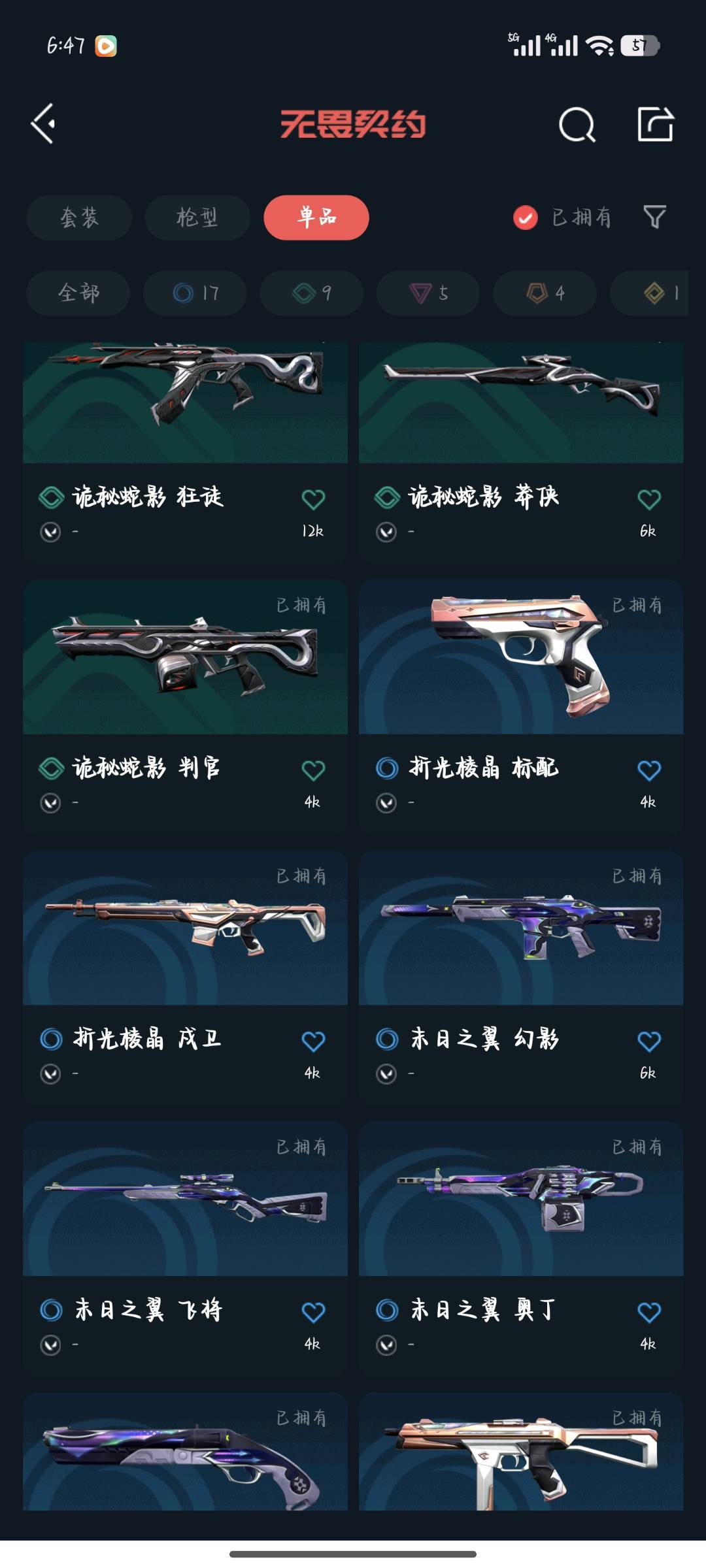This screenshot has height=1568, width=706.
Task: Open the 诡秘蛇影 莽侠 weapon thumbnail
Action: [x=521, y=402]
